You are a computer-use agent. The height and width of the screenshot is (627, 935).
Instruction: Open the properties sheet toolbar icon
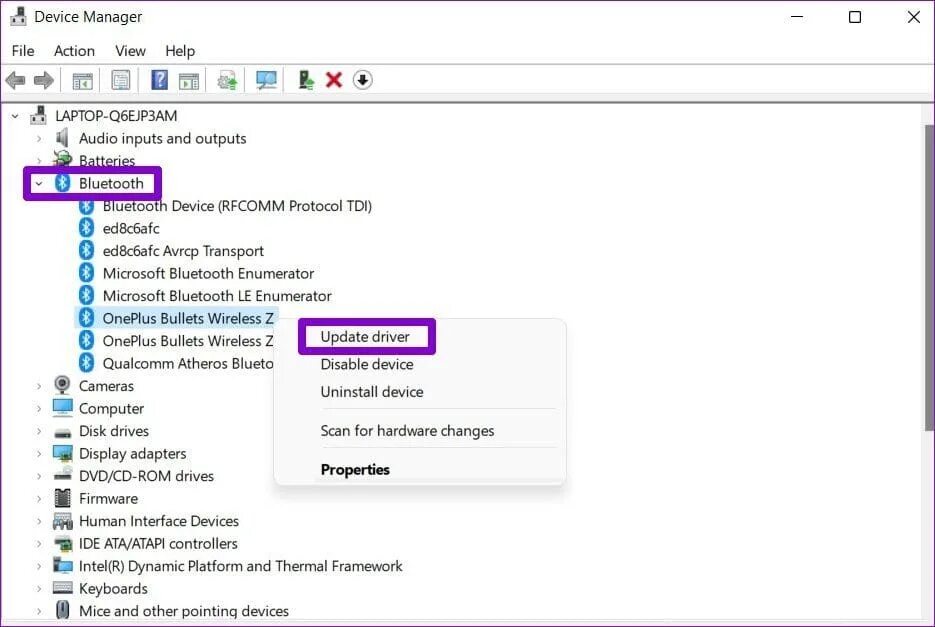[120, 80]
